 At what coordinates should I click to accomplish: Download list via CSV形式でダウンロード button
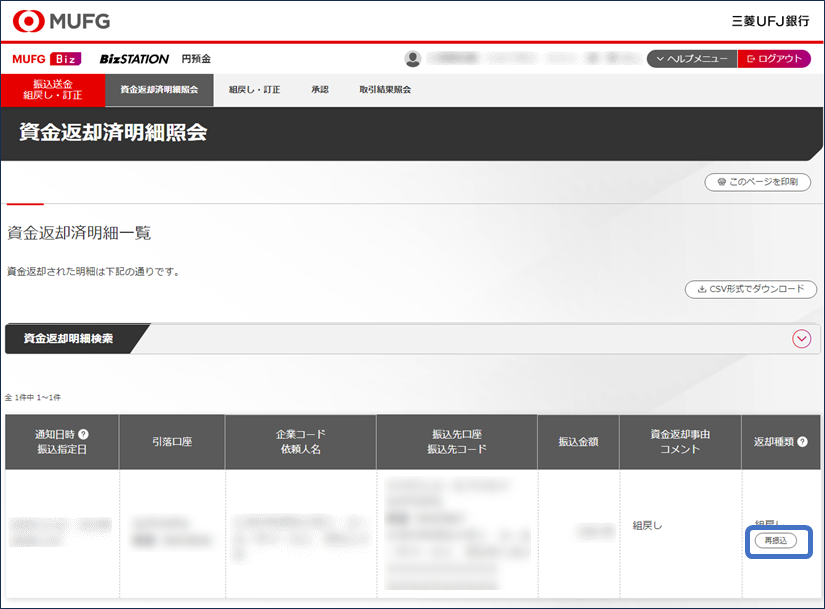[x=750, y=289]
